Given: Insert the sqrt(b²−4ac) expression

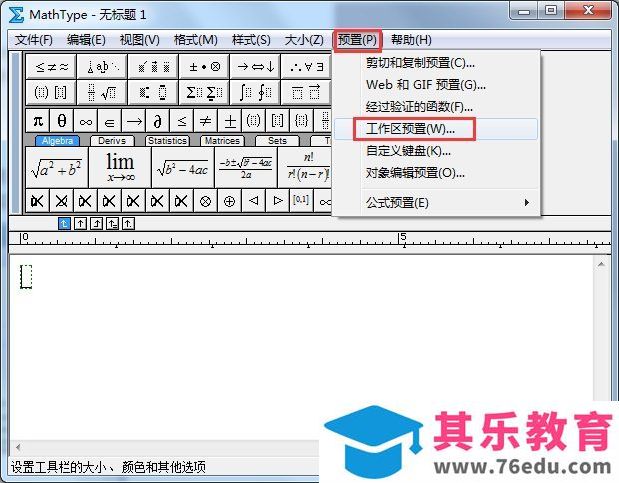Looking at the screenshot, I should (x=183, y=167).
